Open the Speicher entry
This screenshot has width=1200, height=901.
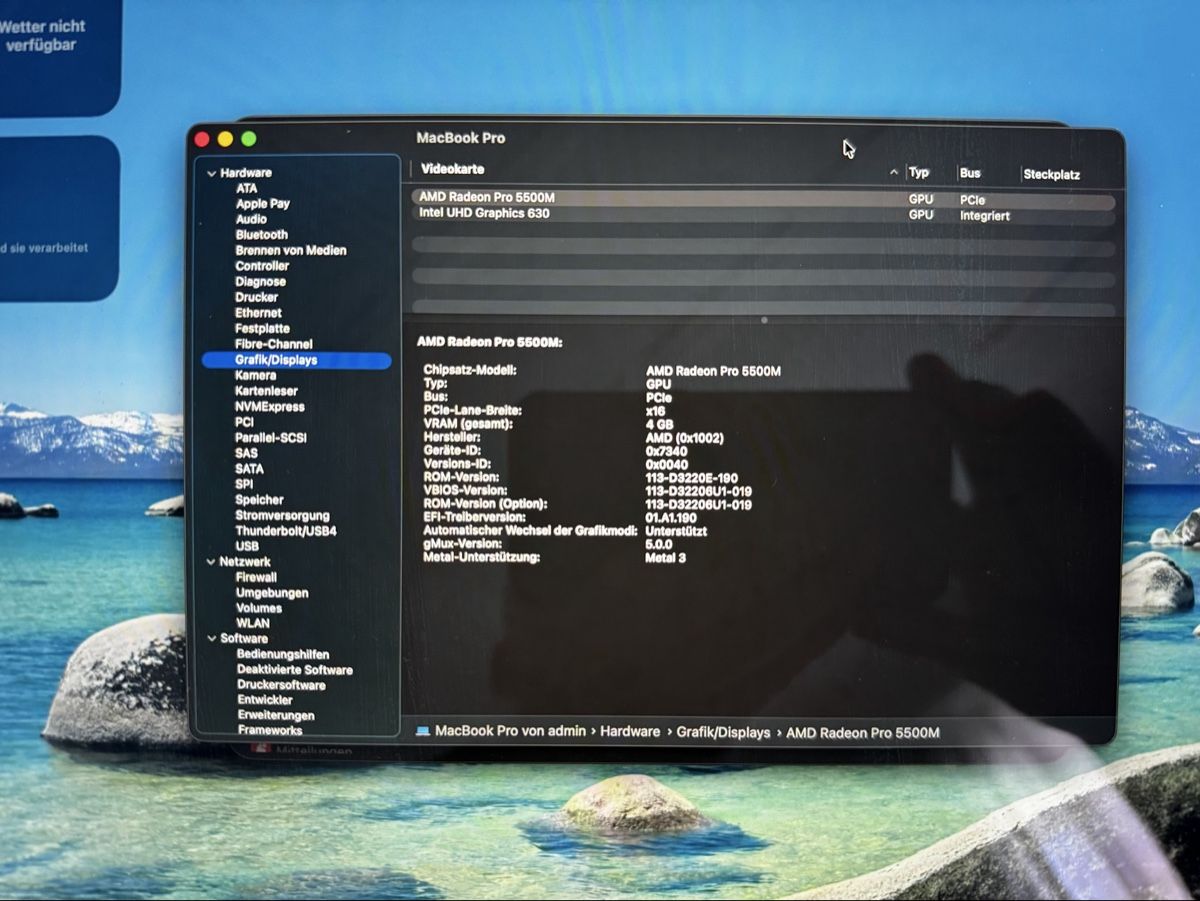(259, 500)
